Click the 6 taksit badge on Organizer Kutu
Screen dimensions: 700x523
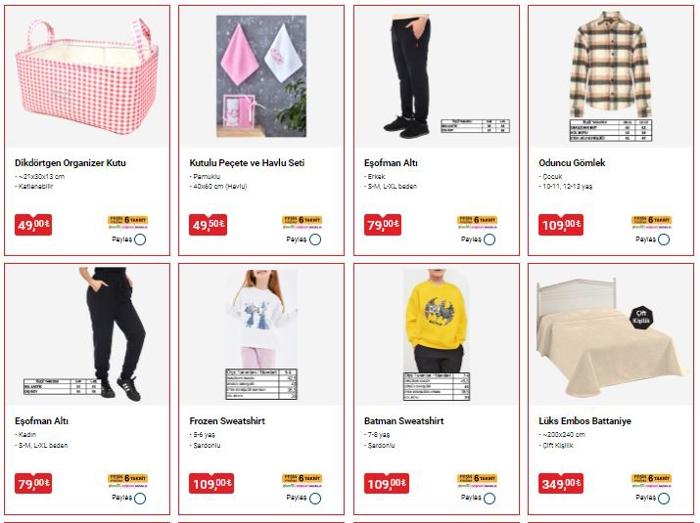pos(128,221)
